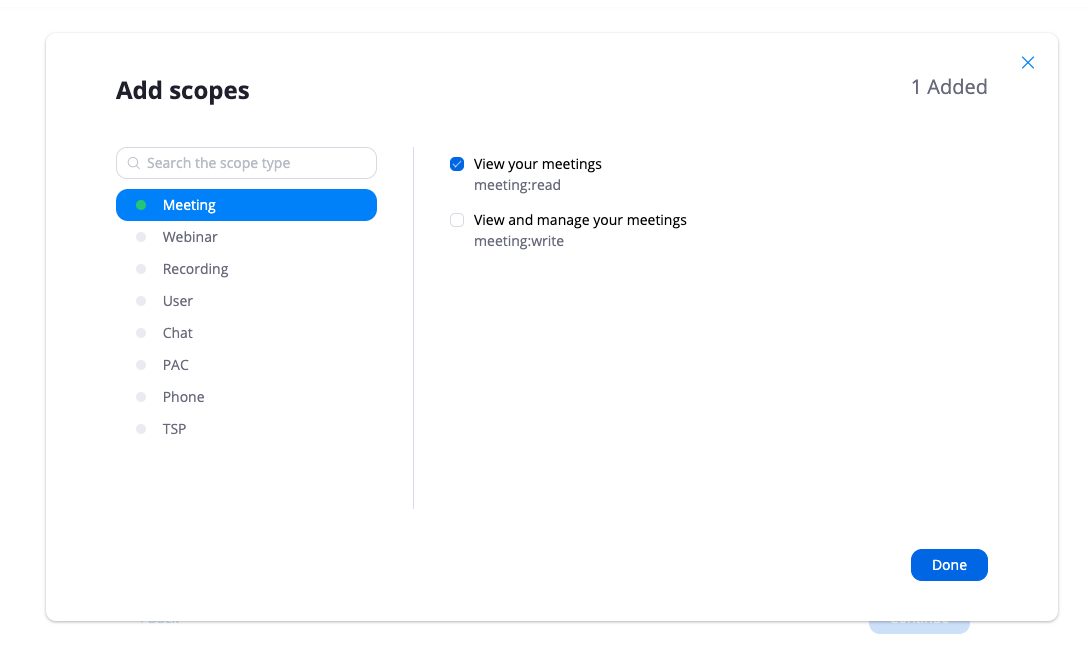
Task: Focus the Search the scope type field
Action: point(255,163)
